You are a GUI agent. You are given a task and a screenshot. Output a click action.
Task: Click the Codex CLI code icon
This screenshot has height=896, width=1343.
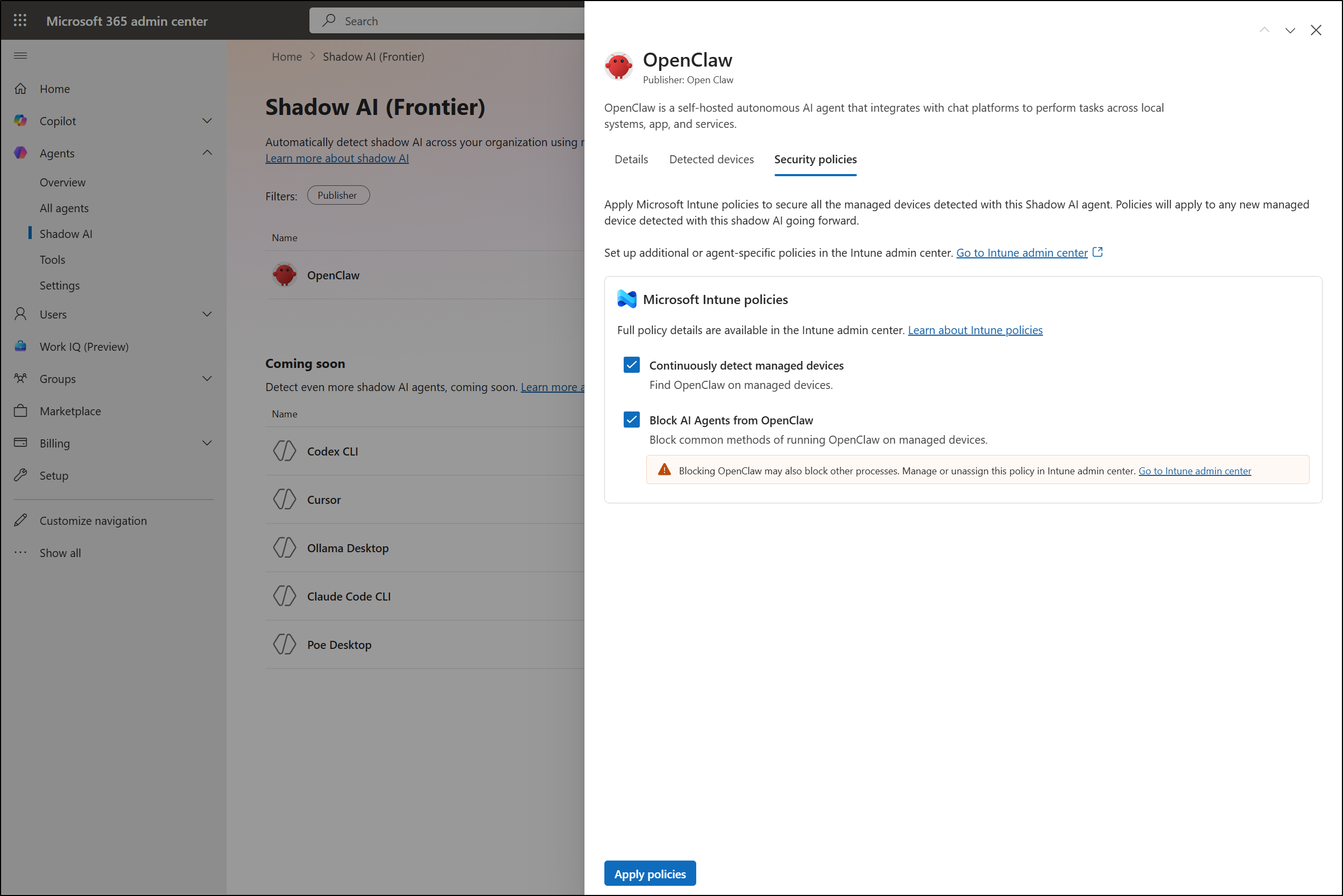click(284, 451)
